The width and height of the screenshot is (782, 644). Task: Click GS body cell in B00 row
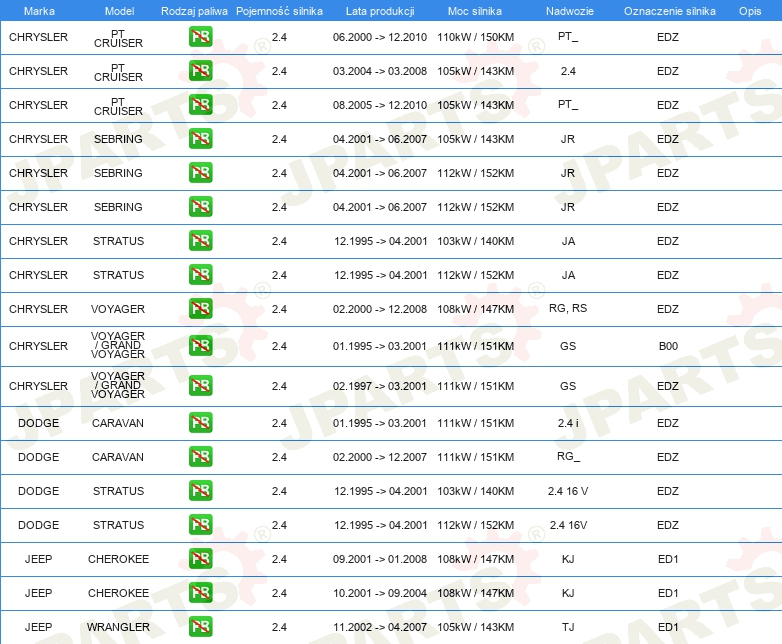(x=568, y=346)
